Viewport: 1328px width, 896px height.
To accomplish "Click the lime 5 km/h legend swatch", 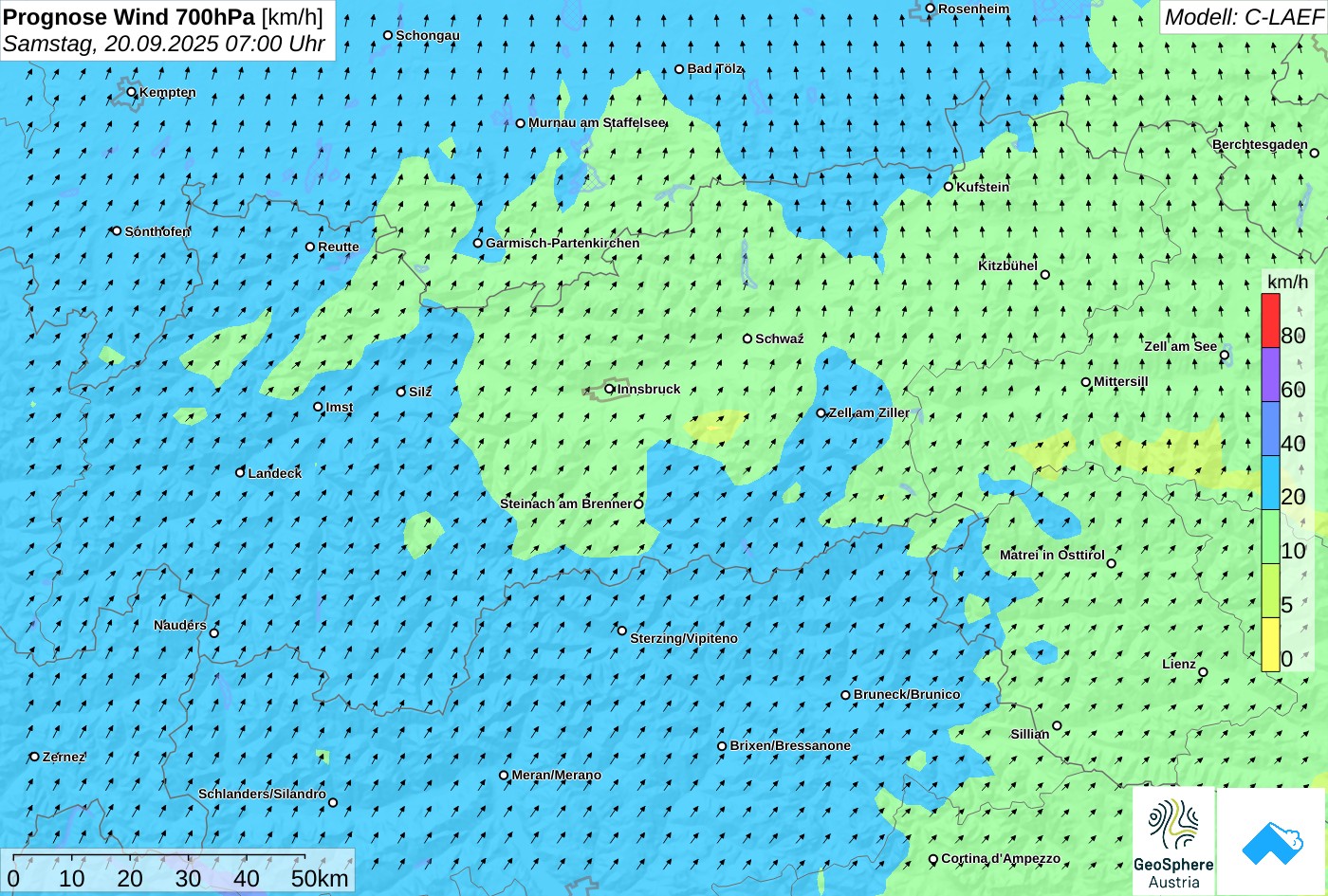I will click(x=1270, y=592).
